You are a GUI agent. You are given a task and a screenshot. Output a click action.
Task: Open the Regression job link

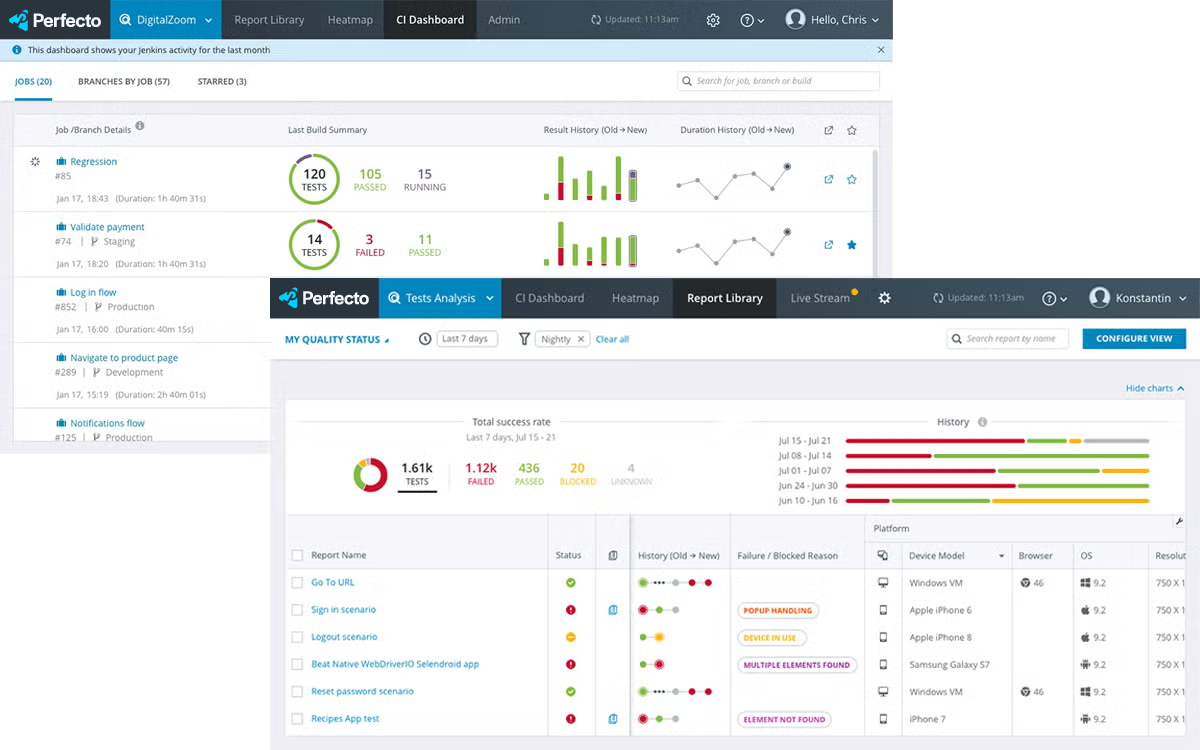tap(93, 162)
